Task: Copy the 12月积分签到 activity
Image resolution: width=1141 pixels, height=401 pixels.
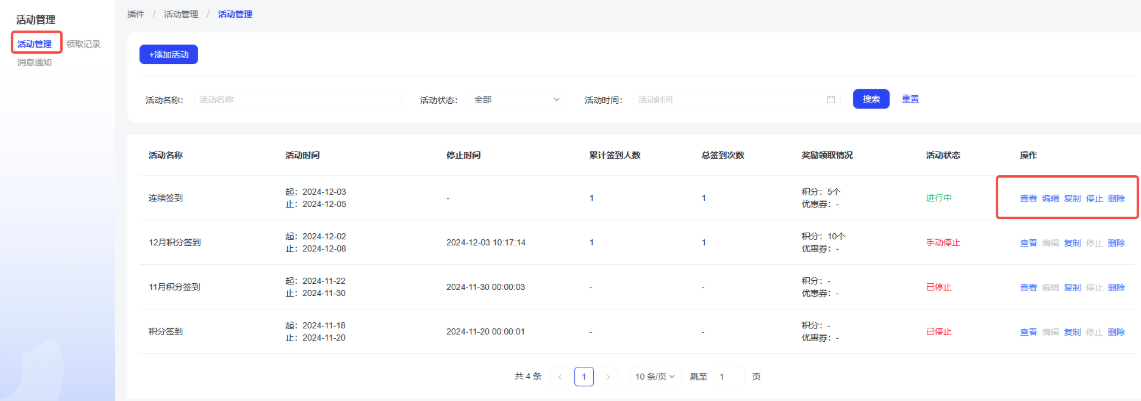Action: [1072, 243]
